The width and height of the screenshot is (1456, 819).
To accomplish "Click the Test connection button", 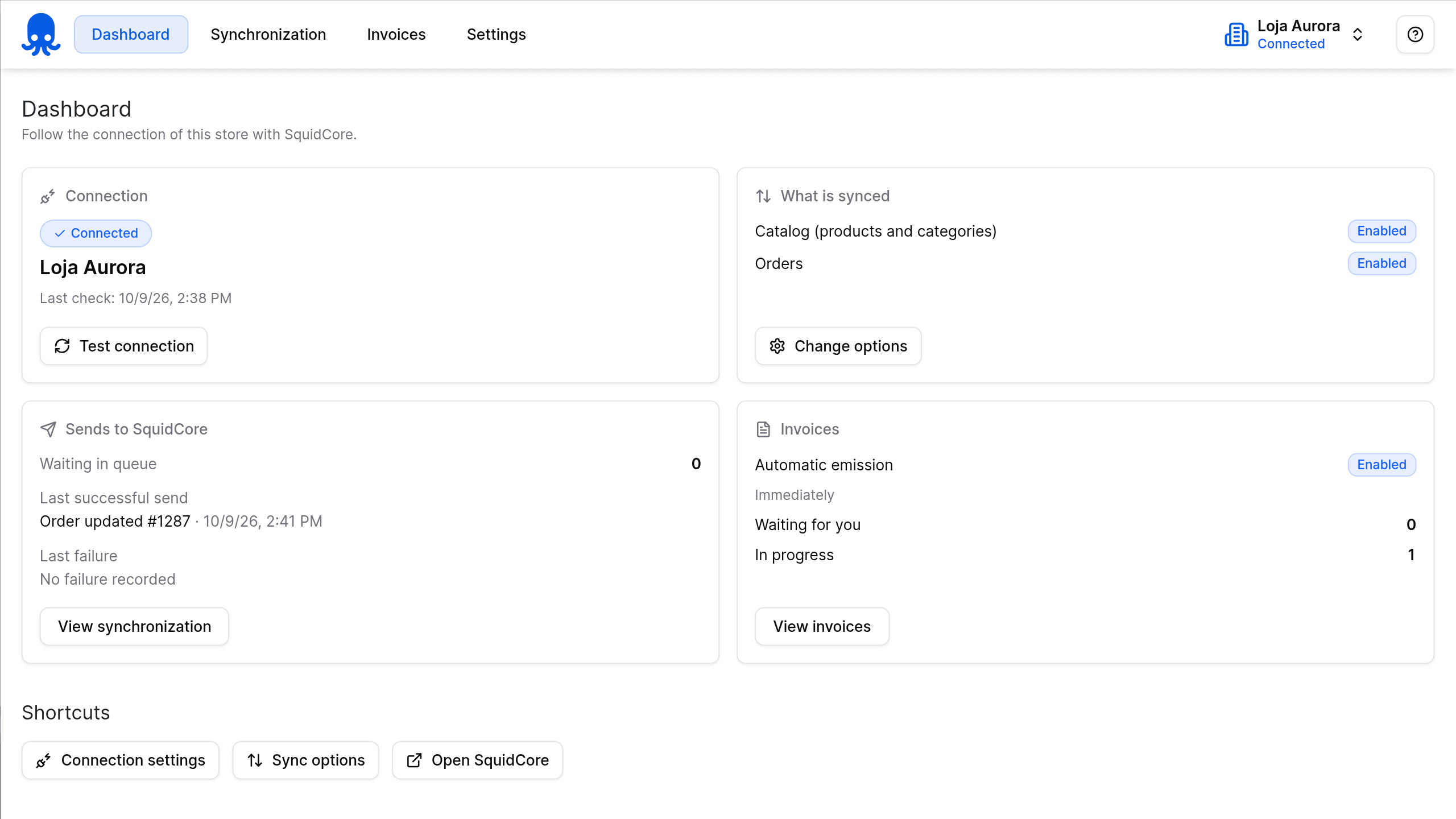I will click(124, 346).
